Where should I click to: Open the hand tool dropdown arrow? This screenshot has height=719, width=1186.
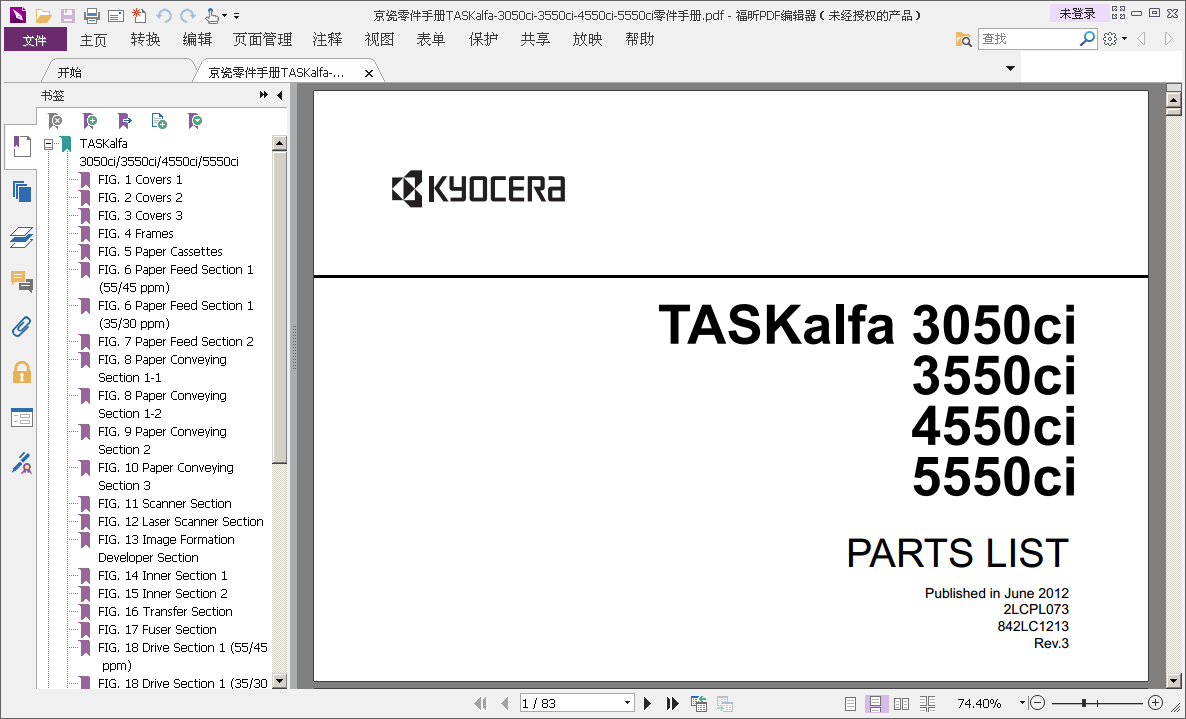click(x=225, y=16)
